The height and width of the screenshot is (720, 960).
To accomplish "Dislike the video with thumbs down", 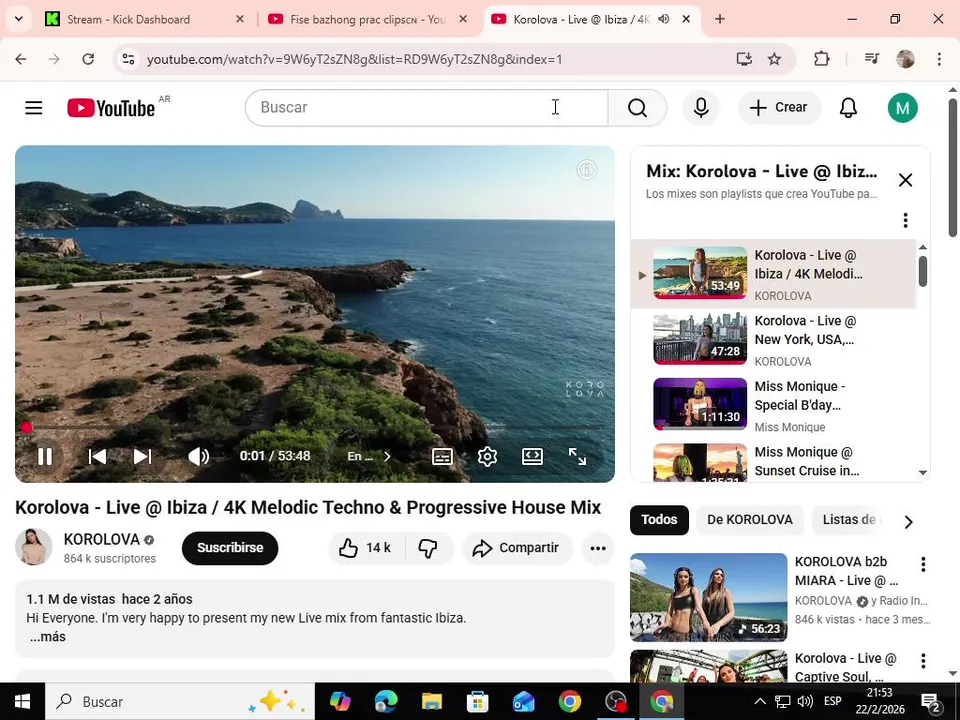I will tap(428, 548).
